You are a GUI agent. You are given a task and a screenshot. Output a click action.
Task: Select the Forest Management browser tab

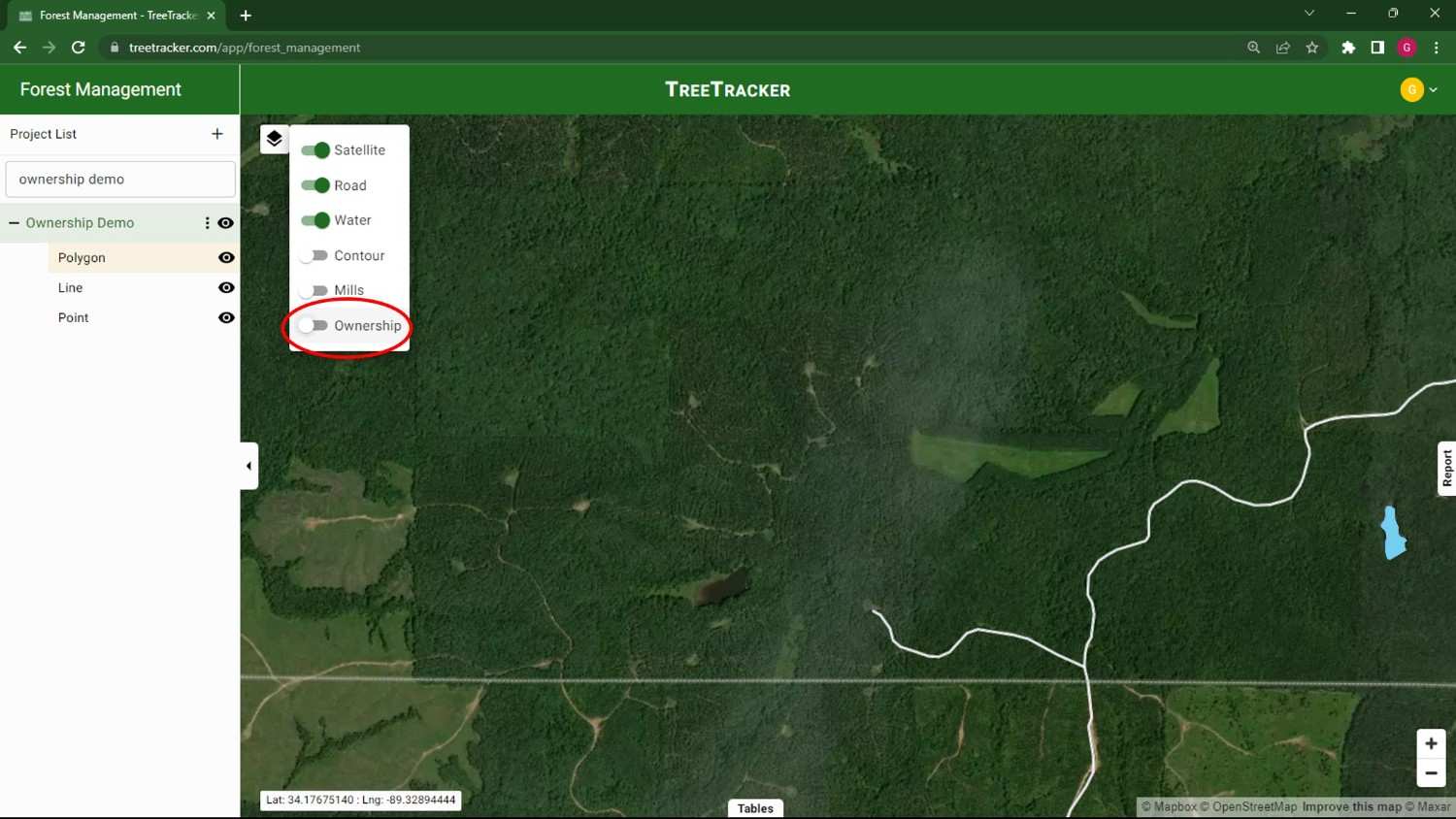[107, 15]
